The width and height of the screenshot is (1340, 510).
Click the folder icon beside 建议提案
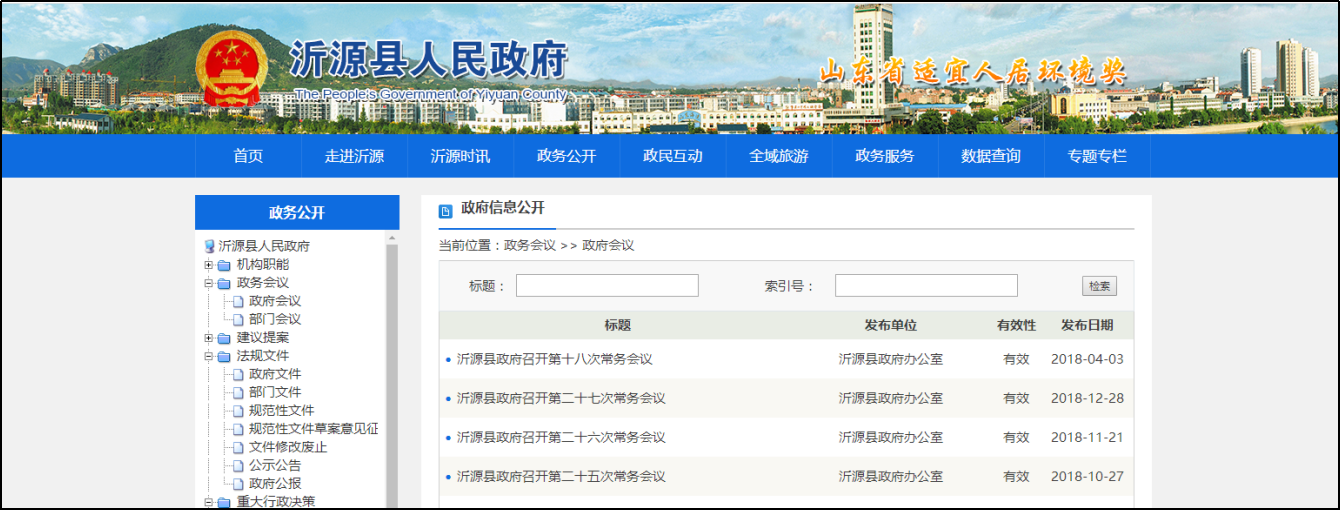224,338
